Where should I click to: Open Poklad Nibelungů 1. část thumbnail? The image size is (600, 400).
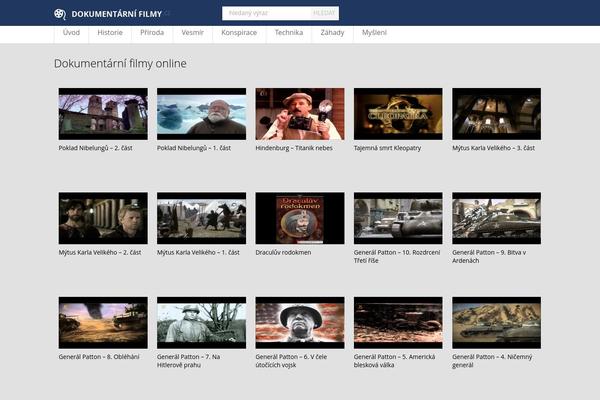click(201, 114)
